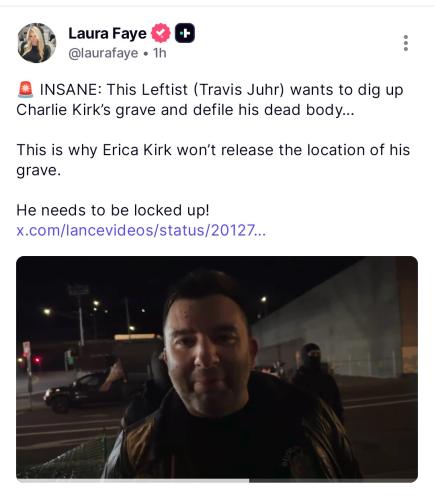Click the red siren emoji

pyautogui.click(x=25, y=89)
